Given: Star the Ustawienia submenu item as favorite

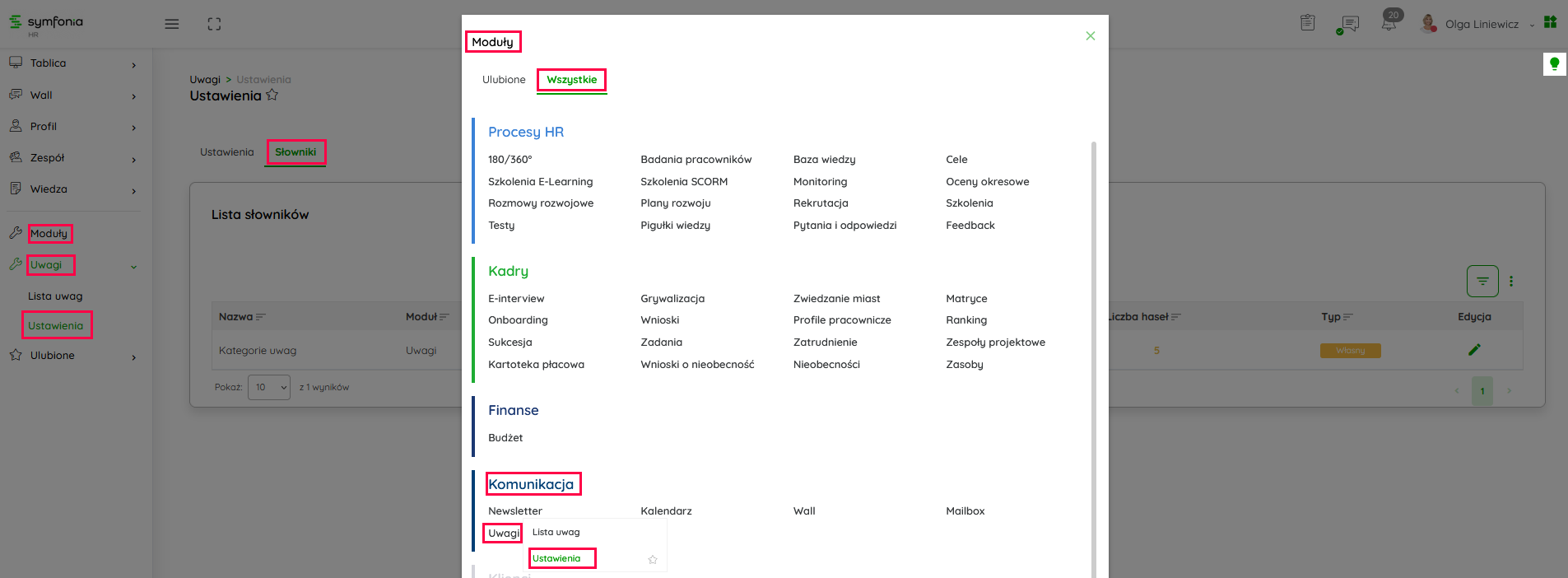Looking at the screenshot, I should pyautogui.click(x=653, y=560).
